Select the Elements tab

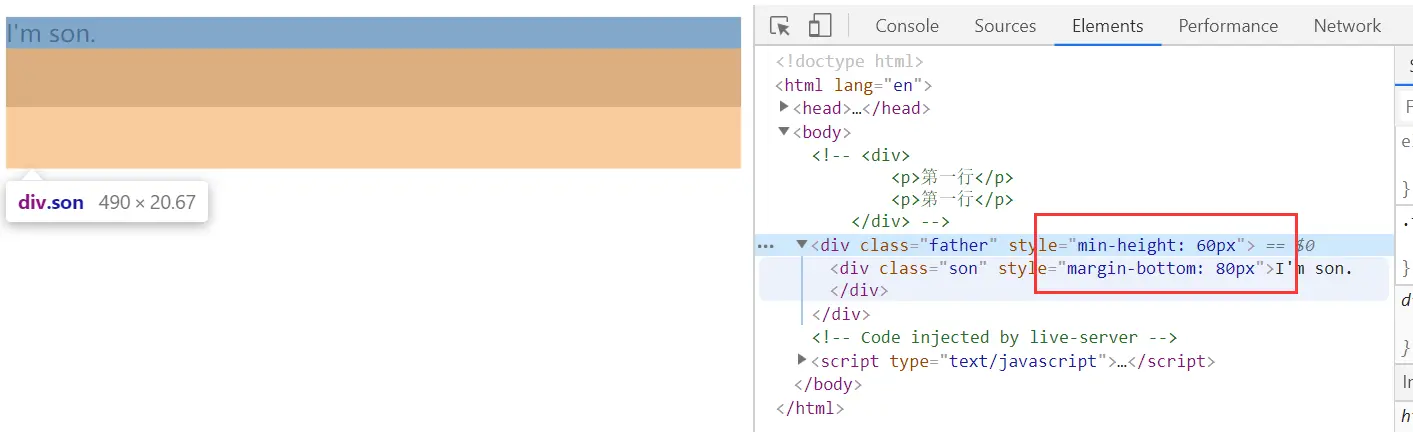pyautogui.click(x=1107, y=26)
